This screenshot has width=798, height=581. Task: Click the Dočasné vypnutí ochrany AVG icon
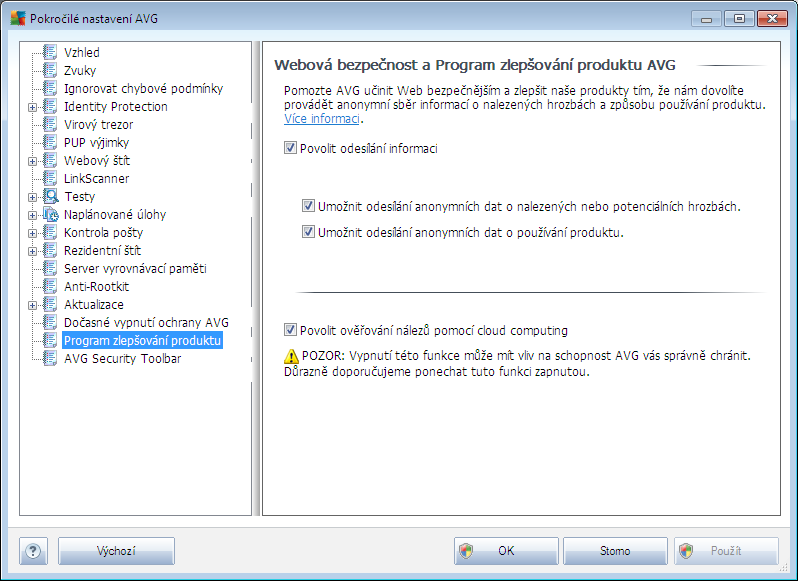(50, 323)
